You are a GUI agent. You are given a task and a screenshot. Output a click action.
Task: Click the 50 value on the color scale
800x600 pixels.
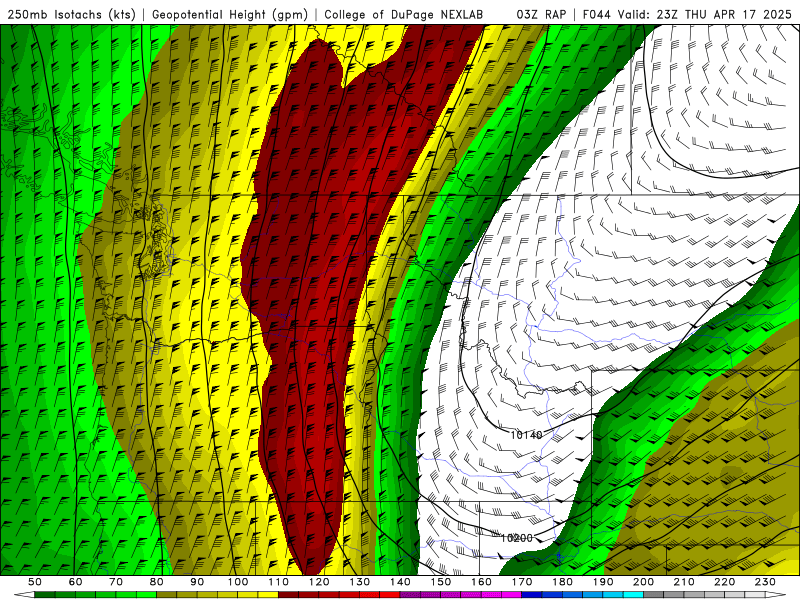click(35, 582)
